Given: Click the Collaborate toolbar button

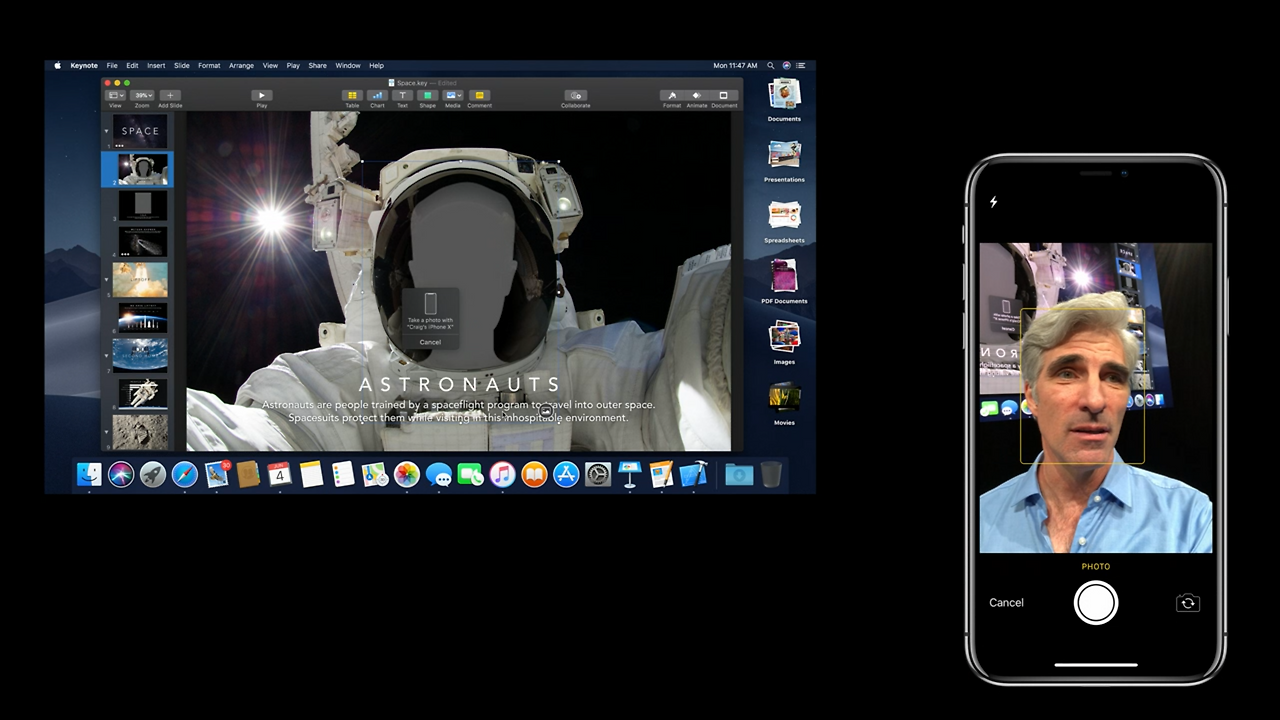Looking at the screenshot, I should click(576, 95).
